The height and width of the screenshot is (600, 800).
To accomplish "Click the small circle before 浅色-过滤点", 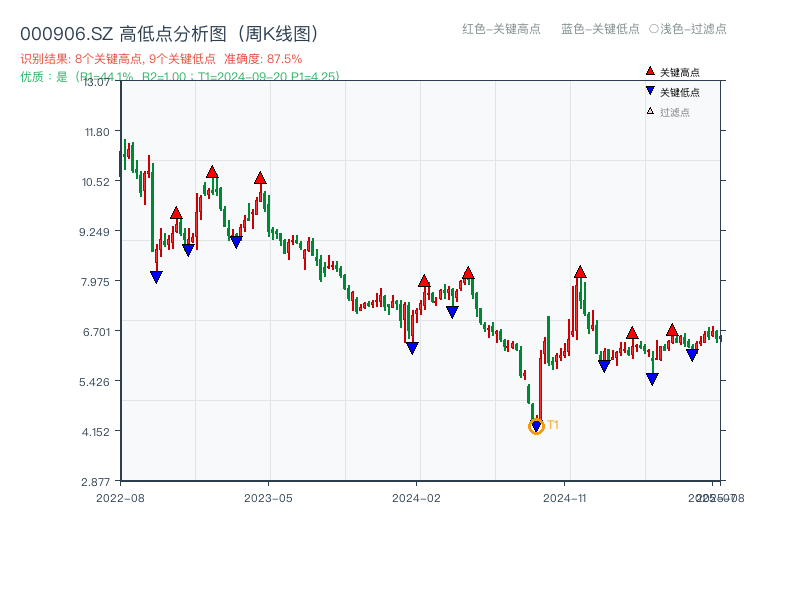I will [x=653, y=29].
